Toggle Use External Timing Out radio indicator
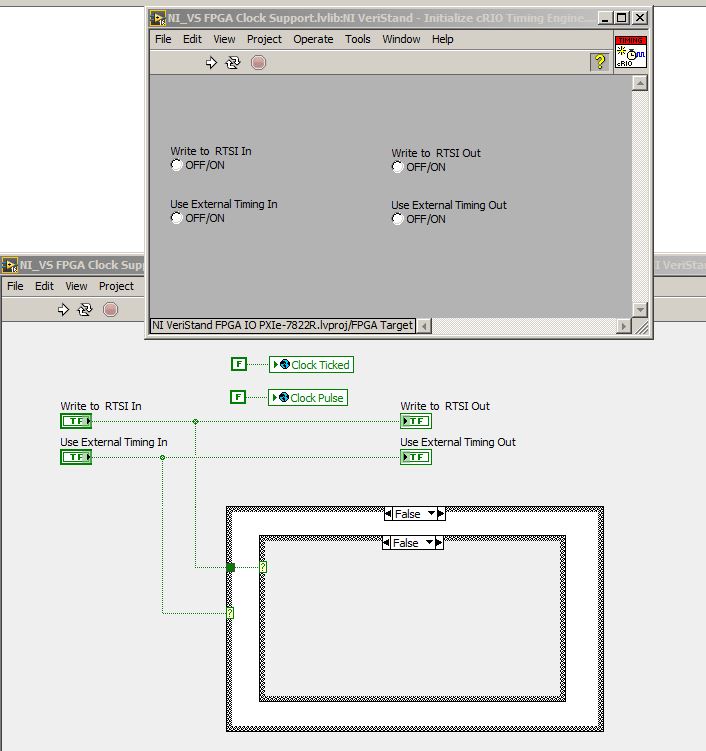 point(398,219)
